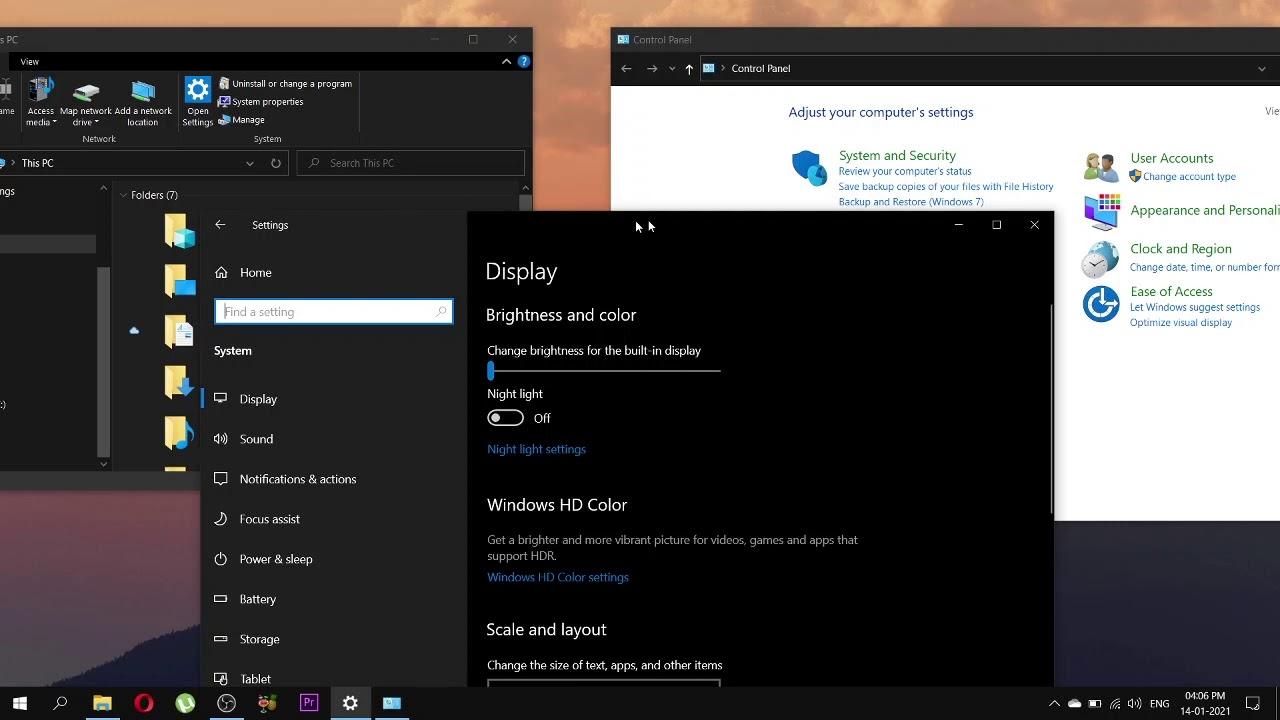Open Clock and Region category
The height and width of the screenshot is (720, 1280).
(x=1181, y=249)
